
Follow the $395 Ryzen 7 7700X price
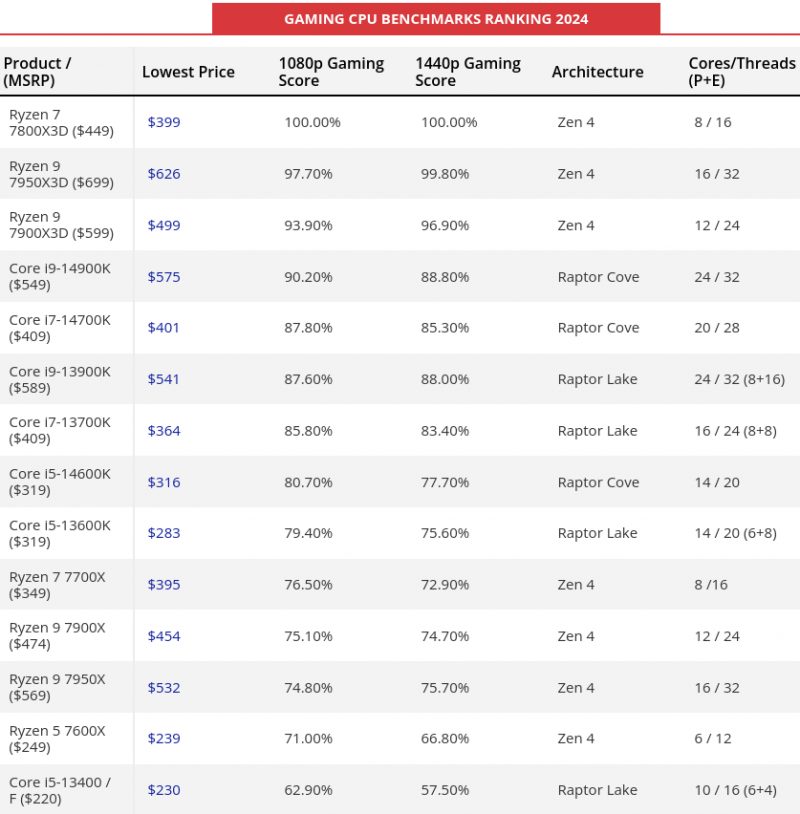pyautogui.click(x=164, y=585)
